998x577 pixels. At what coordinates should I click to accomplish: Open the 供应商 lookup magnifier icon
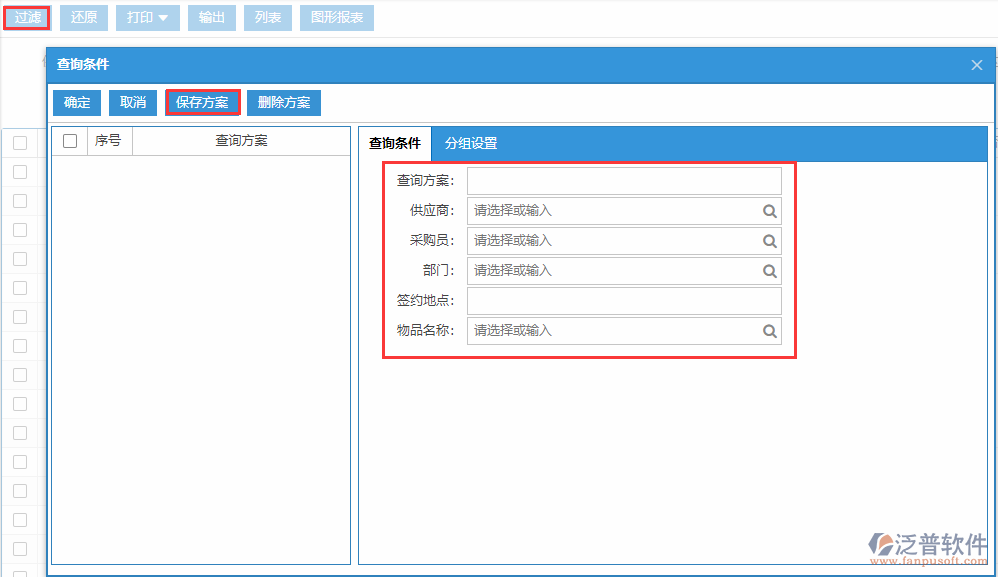(x=769, y=211)
